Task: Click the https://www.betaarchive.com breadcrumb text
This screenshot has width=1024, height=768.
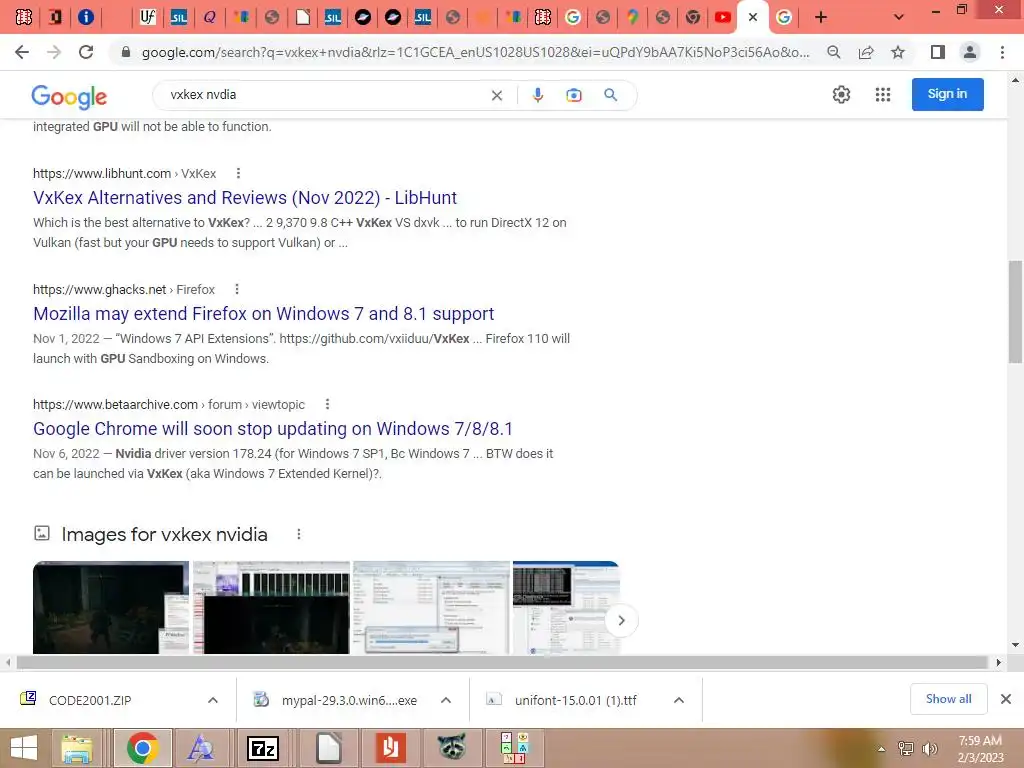Action: pos(115,404)
